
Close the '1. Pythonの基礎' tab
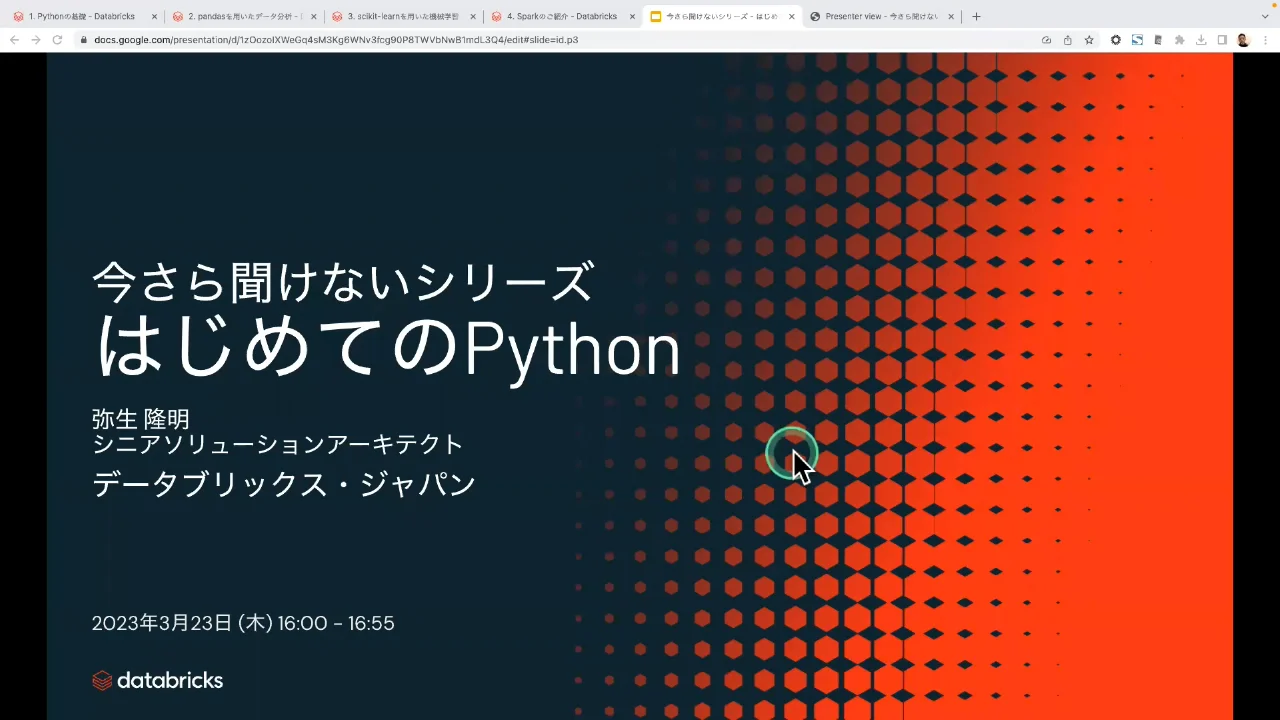(x=154, y=16)
